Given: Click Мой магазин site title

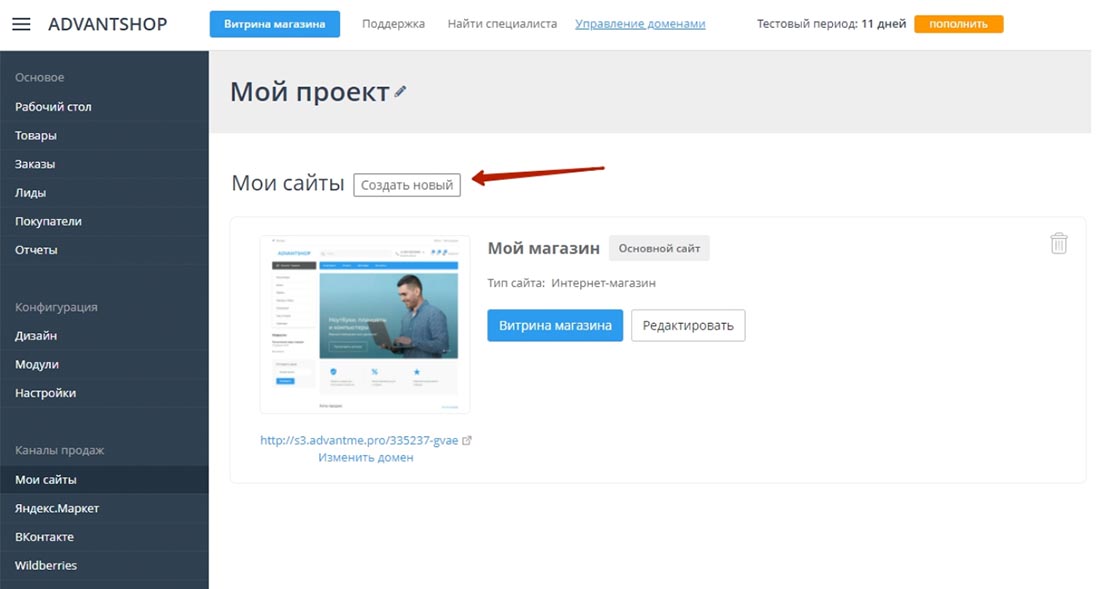Looking at the screenshot, I should [544, 248].
